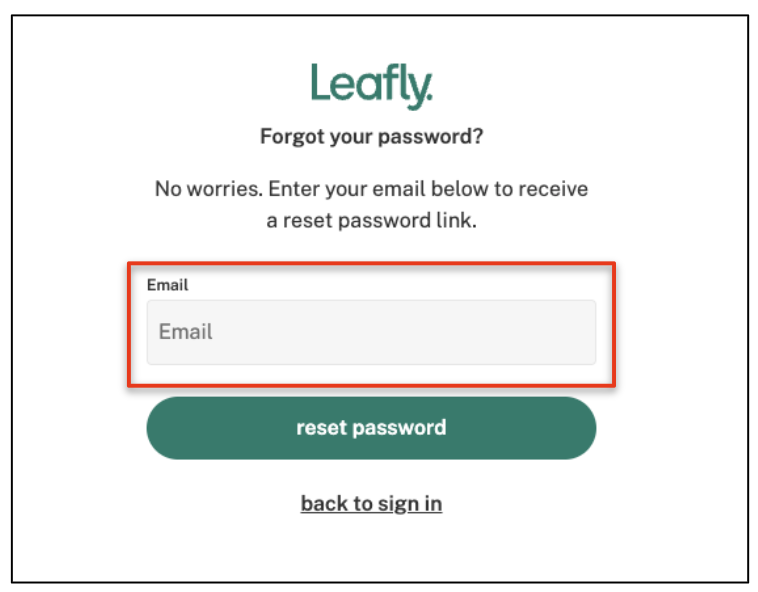The width and height of the screenshot is (758, 592).
Task: Return to sign in via underlined link
Action: point(371,504)
